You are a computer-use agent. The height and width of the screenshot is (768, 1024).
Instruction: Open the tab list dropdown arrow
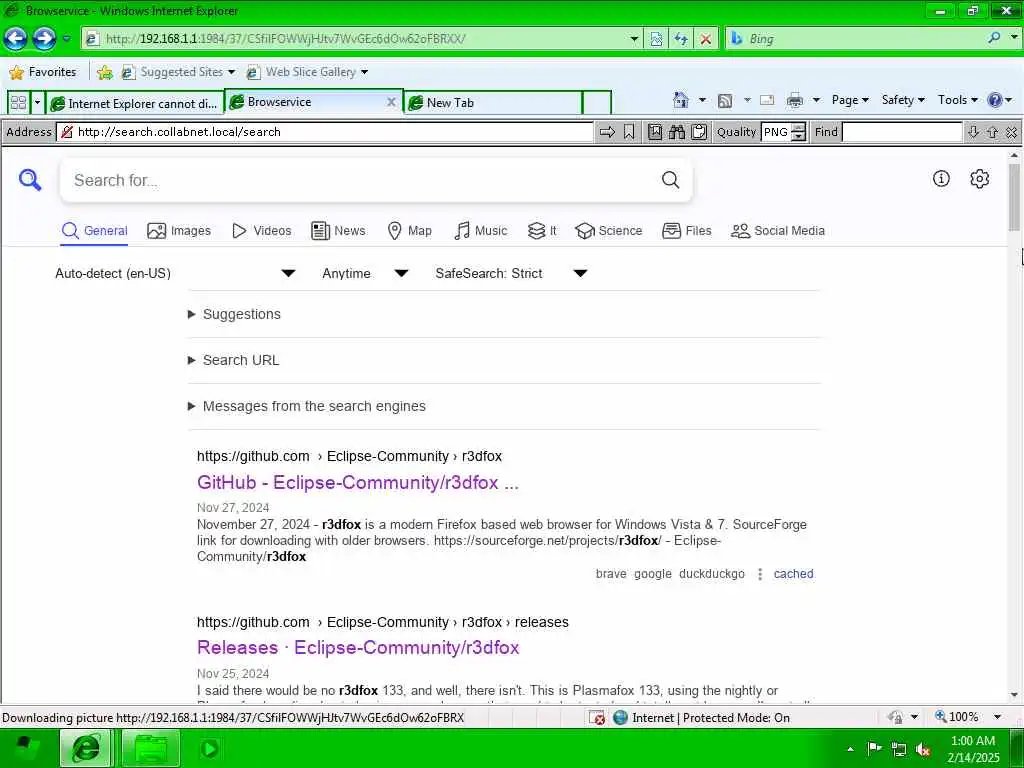[x=37, y=103]
